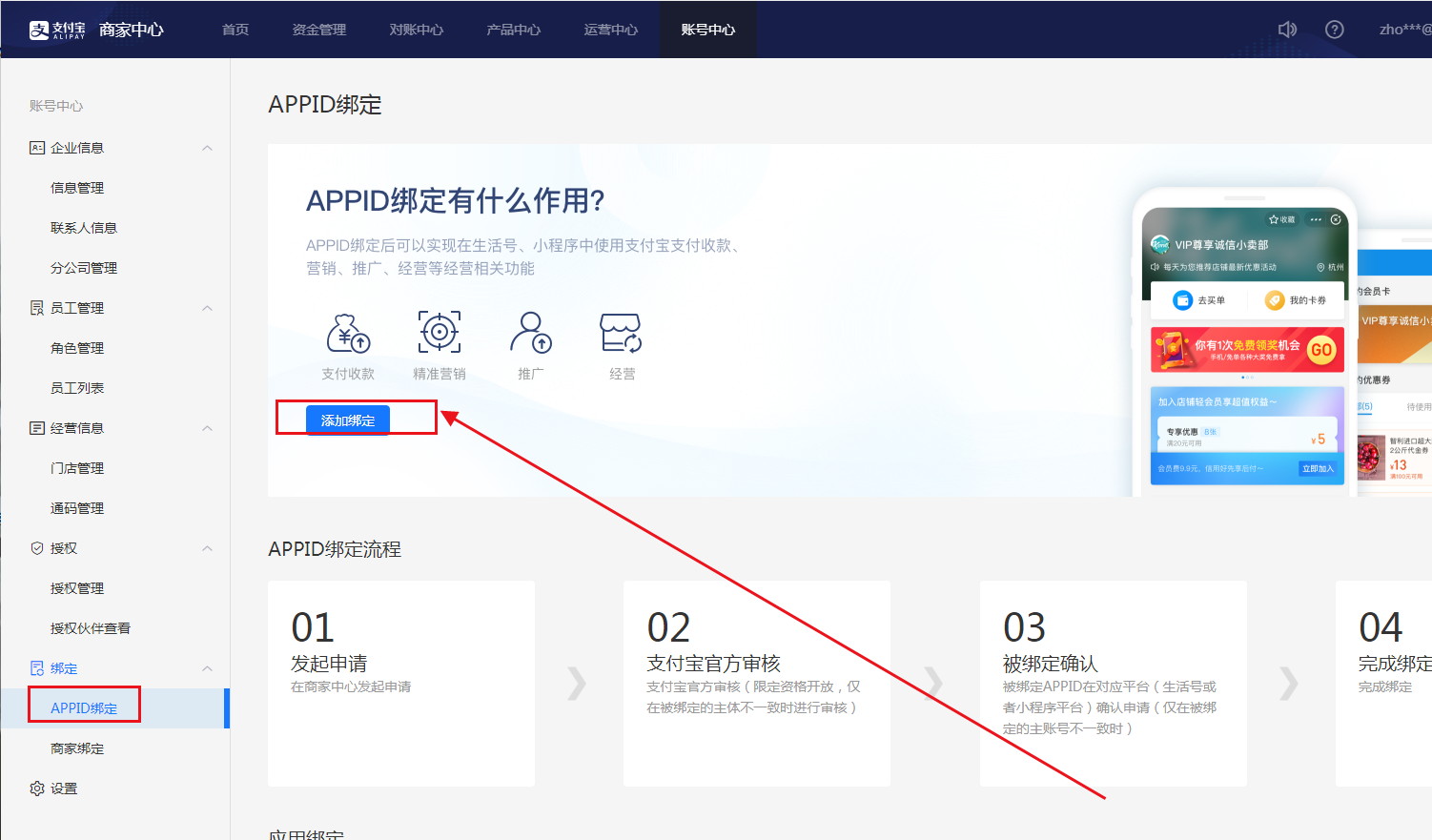Open the 资金管理 top menu
The image size is (1432, 840).
click(319, 30)
